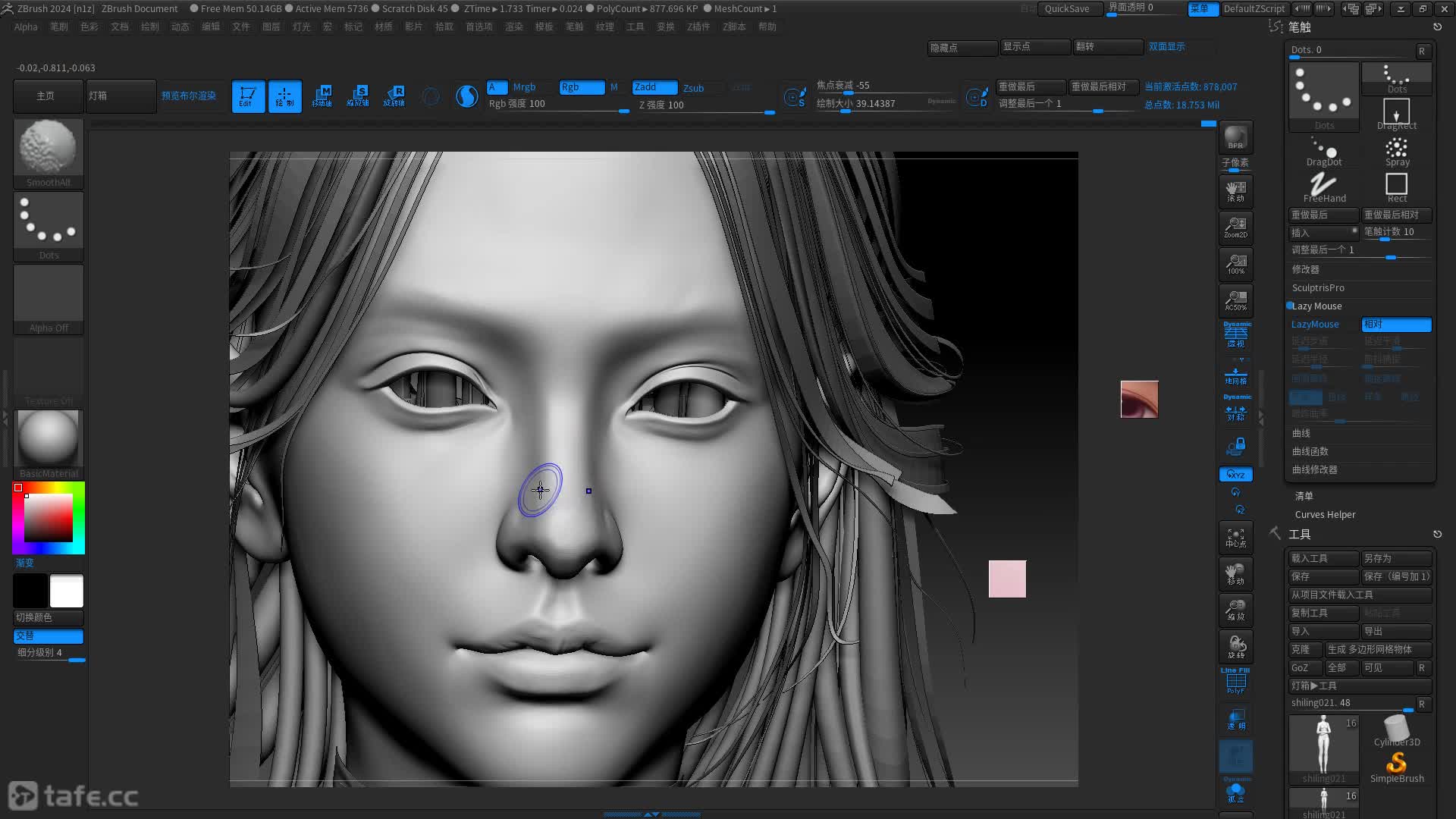The image size is (1456, 819).
Task: Collapse the Lazy Mouse section
Action: coord(1316,306)
